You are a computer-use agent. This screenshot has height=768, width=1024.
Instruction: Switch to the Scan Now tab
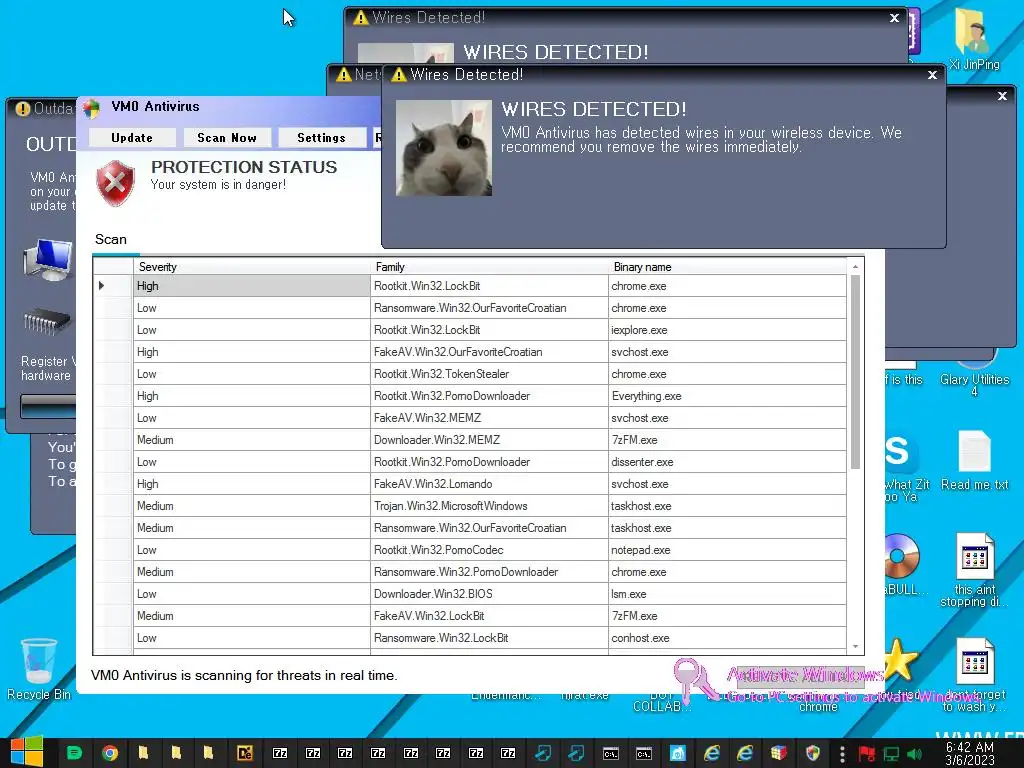point(227,138)
